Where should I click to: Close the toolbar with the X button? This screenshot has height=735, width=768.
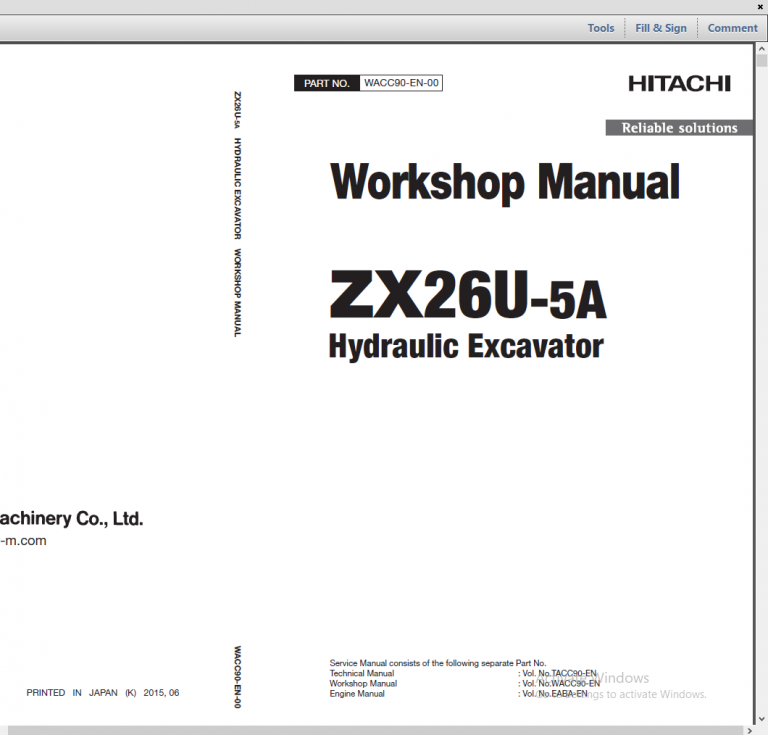[x=760, y=7]
